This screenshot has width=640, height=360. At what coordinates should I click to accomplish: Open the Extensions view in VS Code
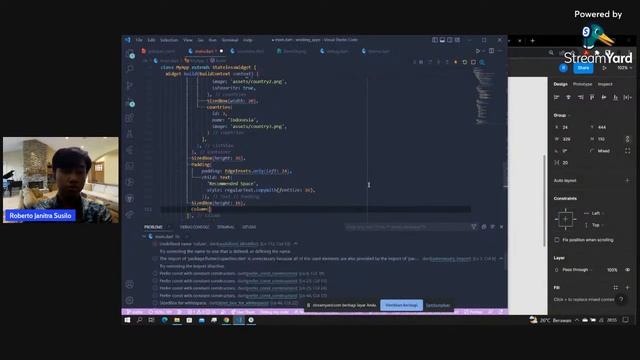tap(130, 118)
